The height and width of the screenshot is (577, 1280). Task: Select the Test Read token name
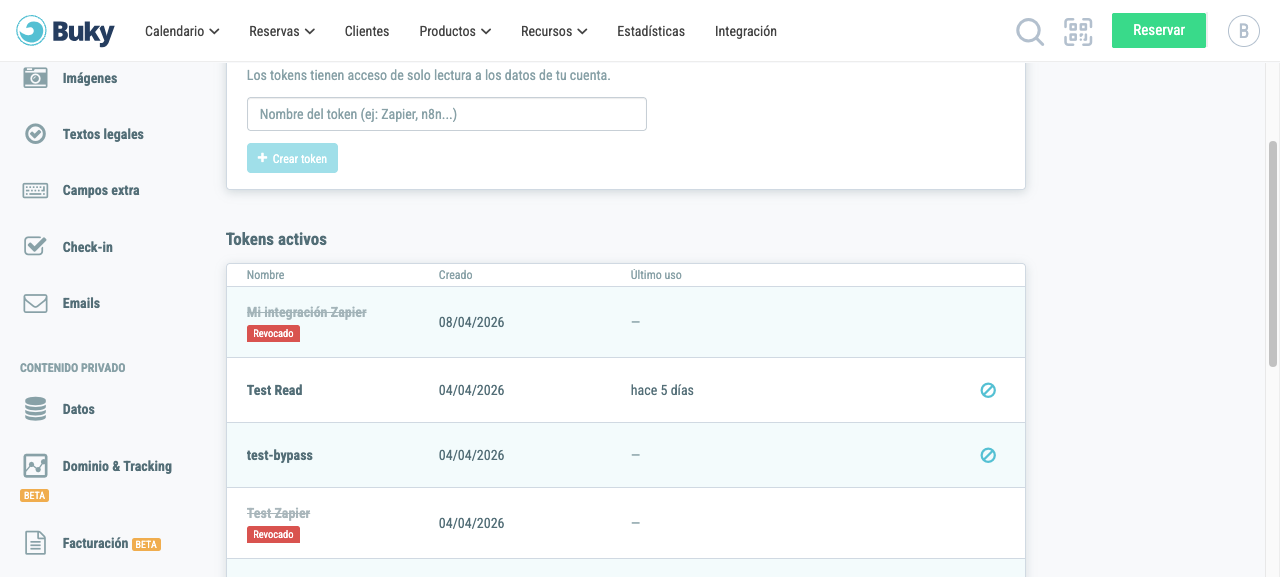click(x=275, y=390)
